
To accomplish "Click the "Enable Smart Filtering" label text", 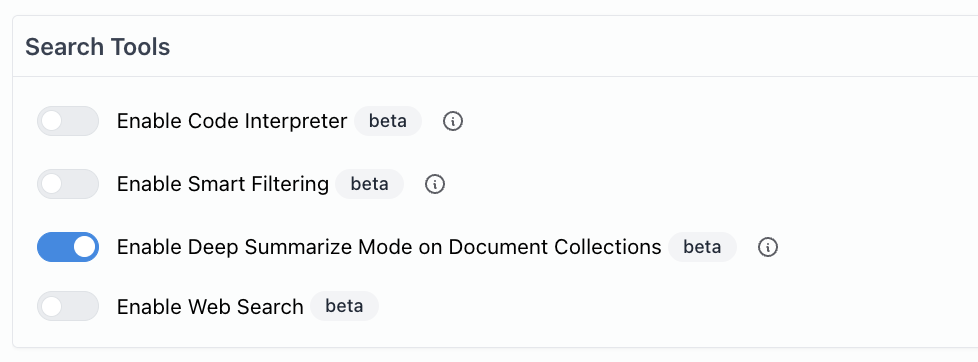I will coord(223,184).
